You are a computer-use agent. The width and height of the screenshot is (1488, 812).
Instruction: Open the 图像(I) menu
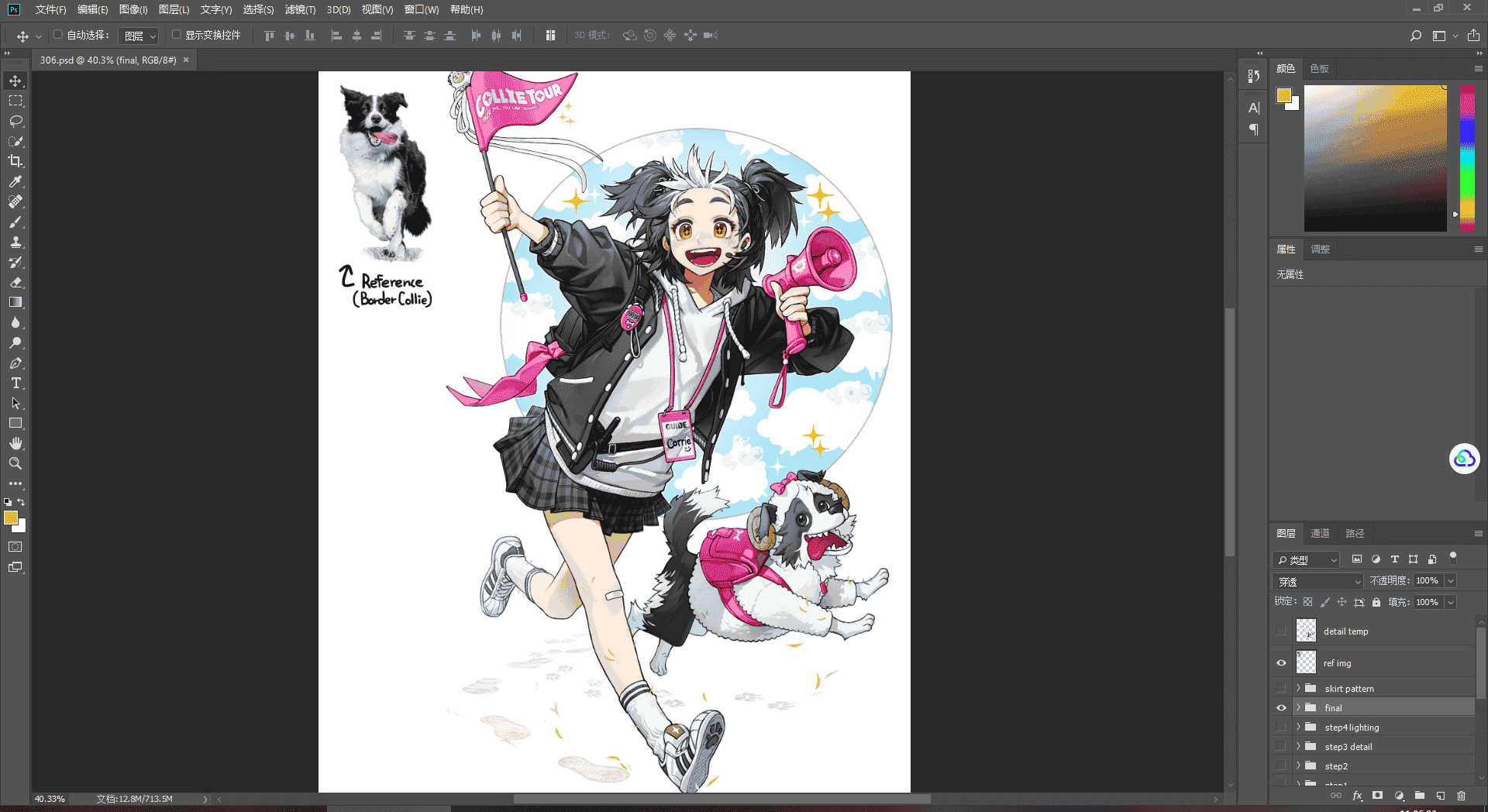click(x=133, y=9)
